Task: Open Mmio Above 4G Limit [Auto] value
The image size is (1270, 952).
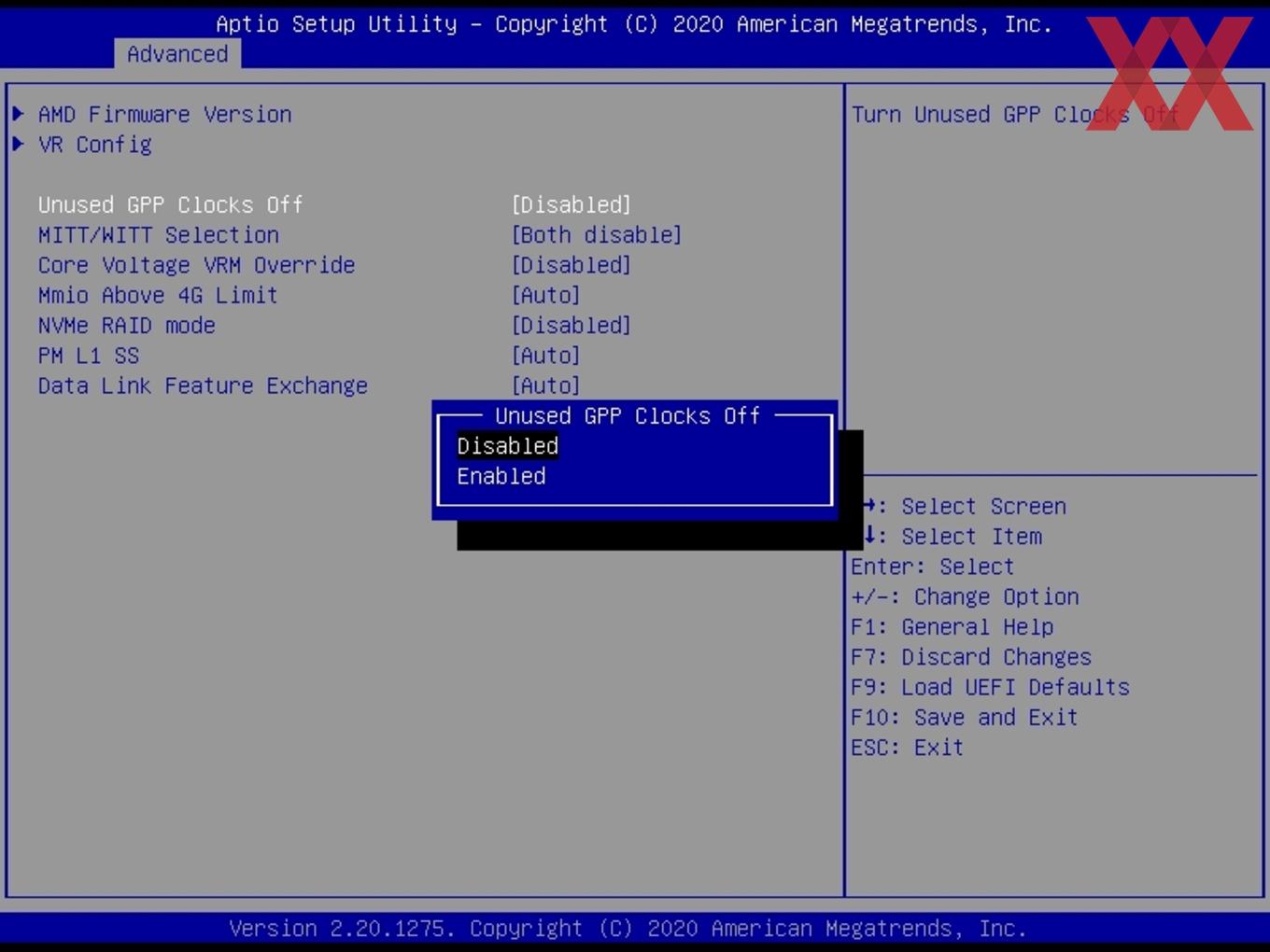Action: pyautogui.click(x=546, y=295)
